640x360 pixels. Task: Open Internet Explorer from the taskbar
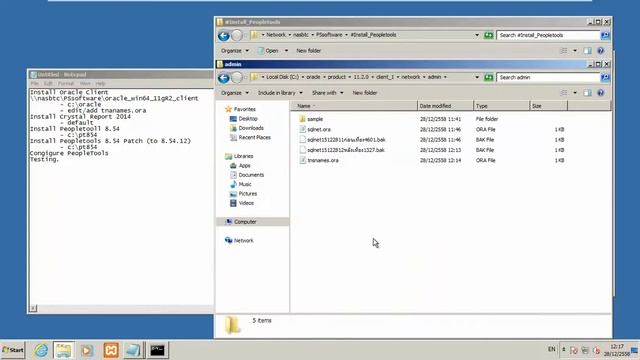tap(41, 350)
